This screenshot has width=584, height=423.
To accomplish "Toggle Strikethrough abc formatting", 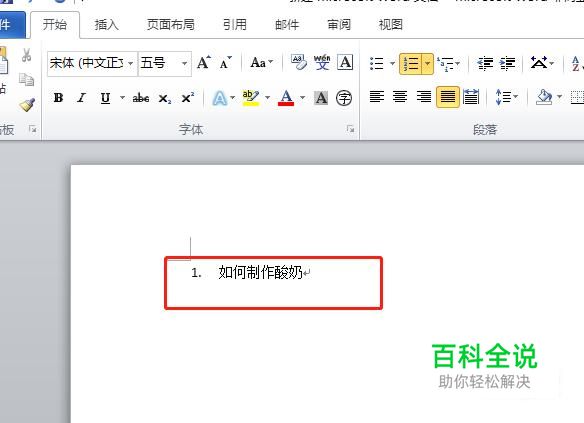I will (x=141, y=98).
